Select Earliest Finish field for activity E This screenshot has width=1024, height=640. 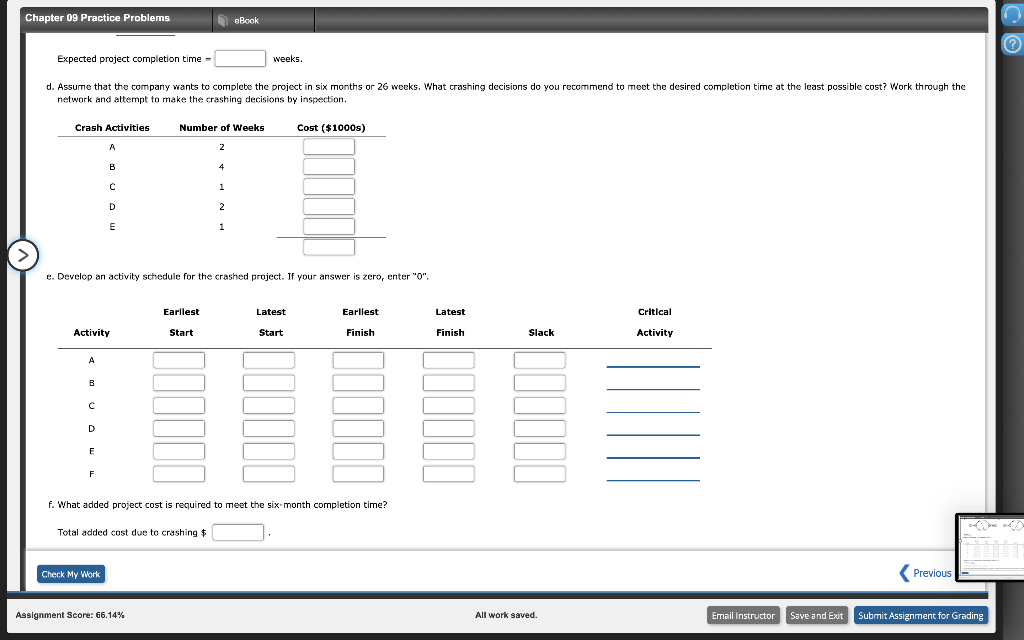pos(358,451)
